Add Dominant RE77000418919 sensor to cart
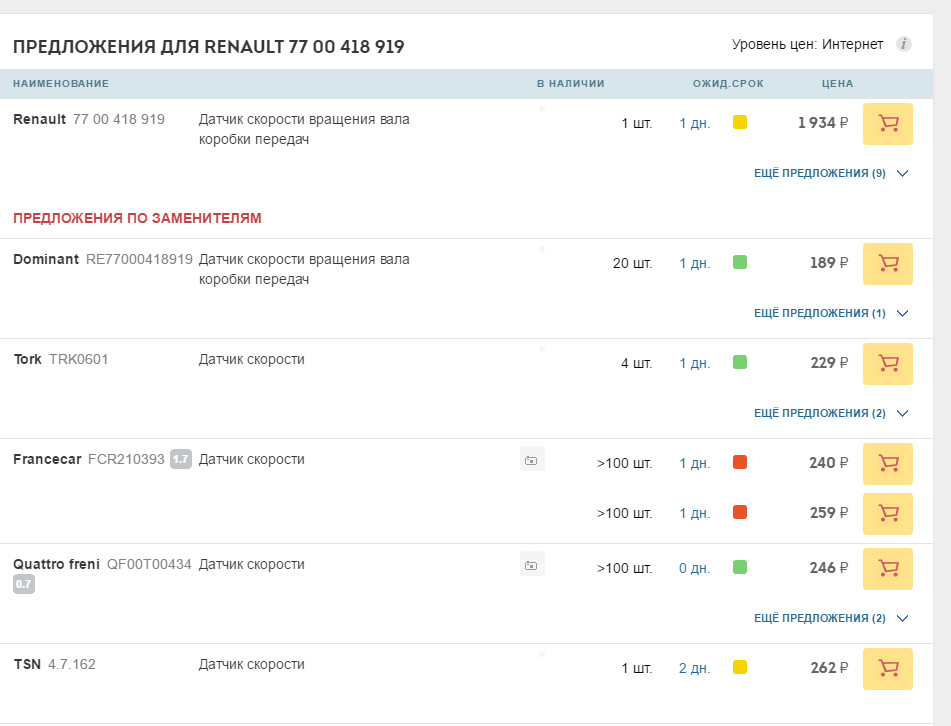951x726 pixels. point(887,264)
